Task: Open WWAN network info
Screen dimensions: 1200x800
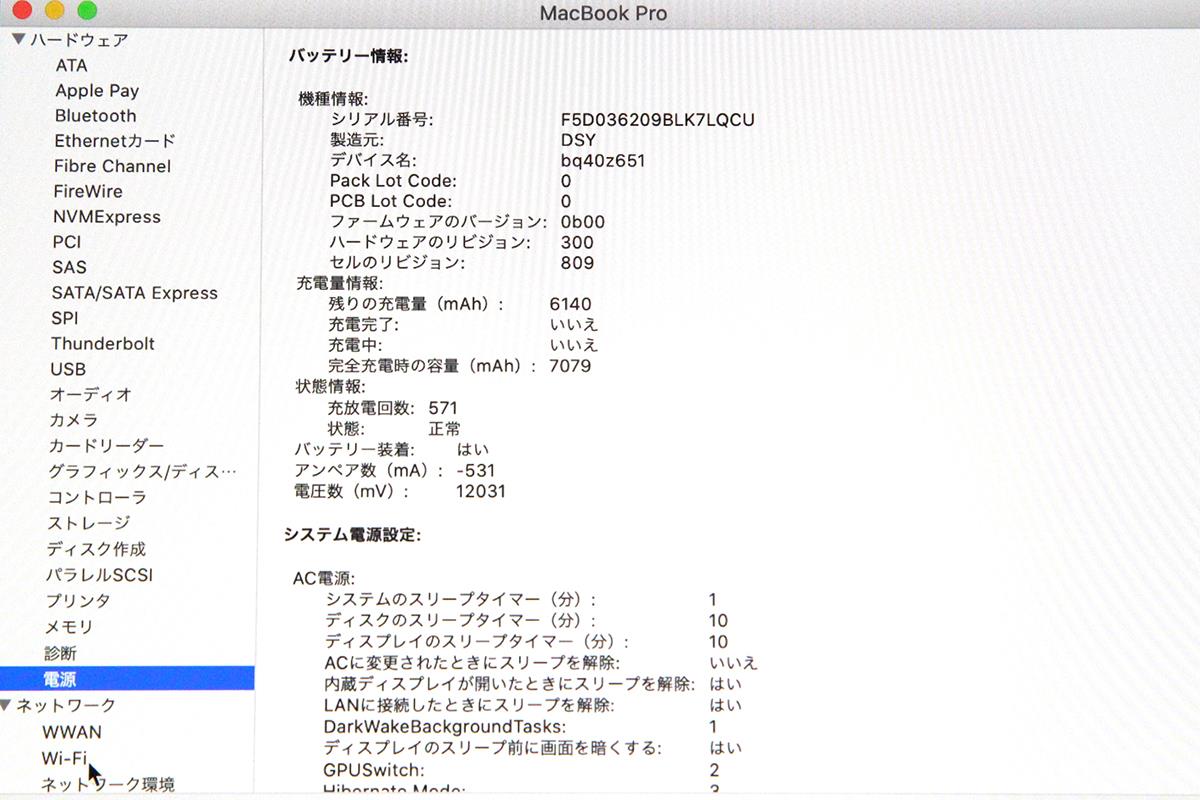Action: [72, 732]
